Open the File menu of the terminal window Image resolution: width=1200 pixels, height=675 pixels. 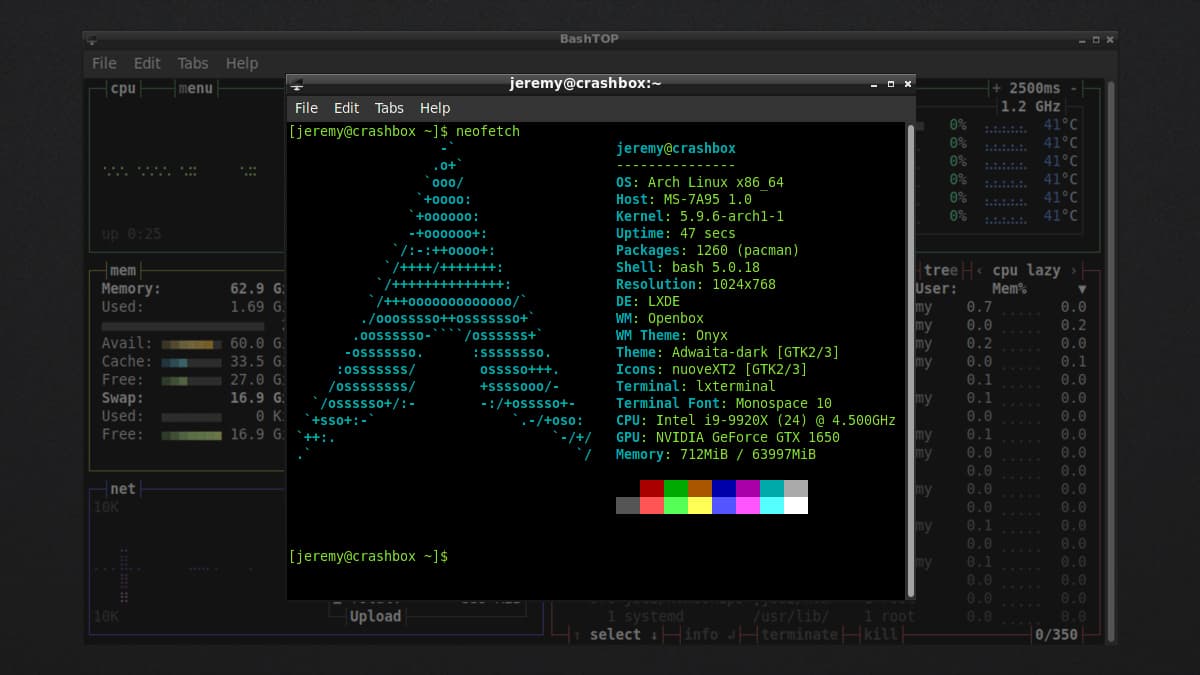[306, 108]
